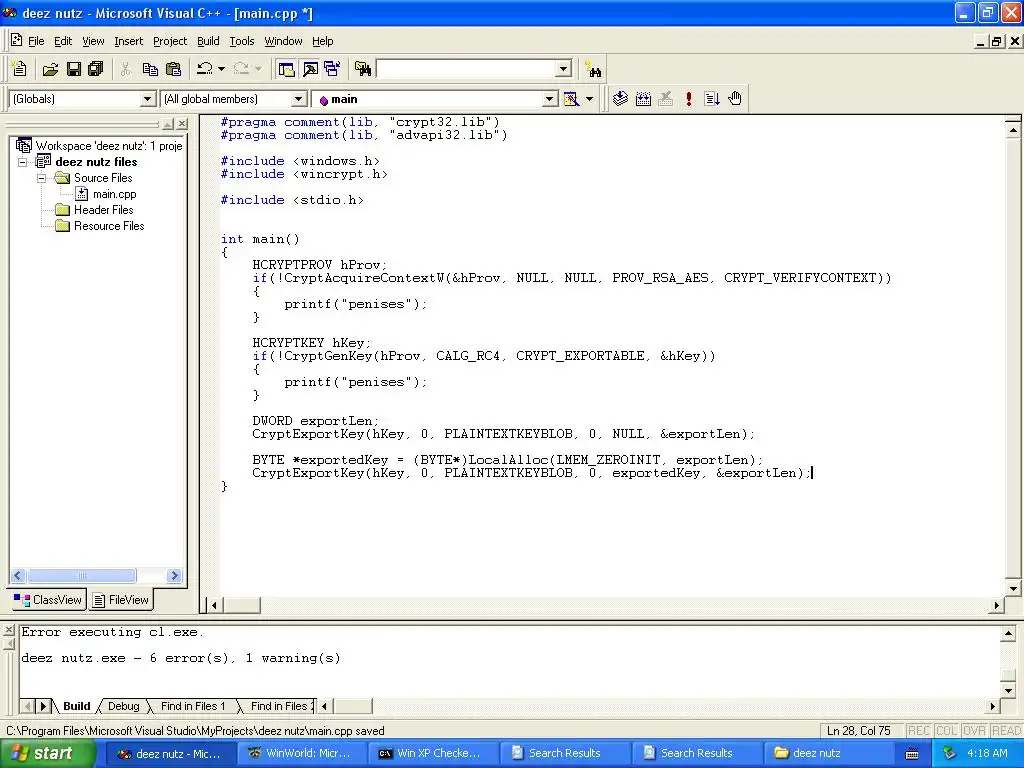
Task: Open the File menu
Action: click(36, 41)
